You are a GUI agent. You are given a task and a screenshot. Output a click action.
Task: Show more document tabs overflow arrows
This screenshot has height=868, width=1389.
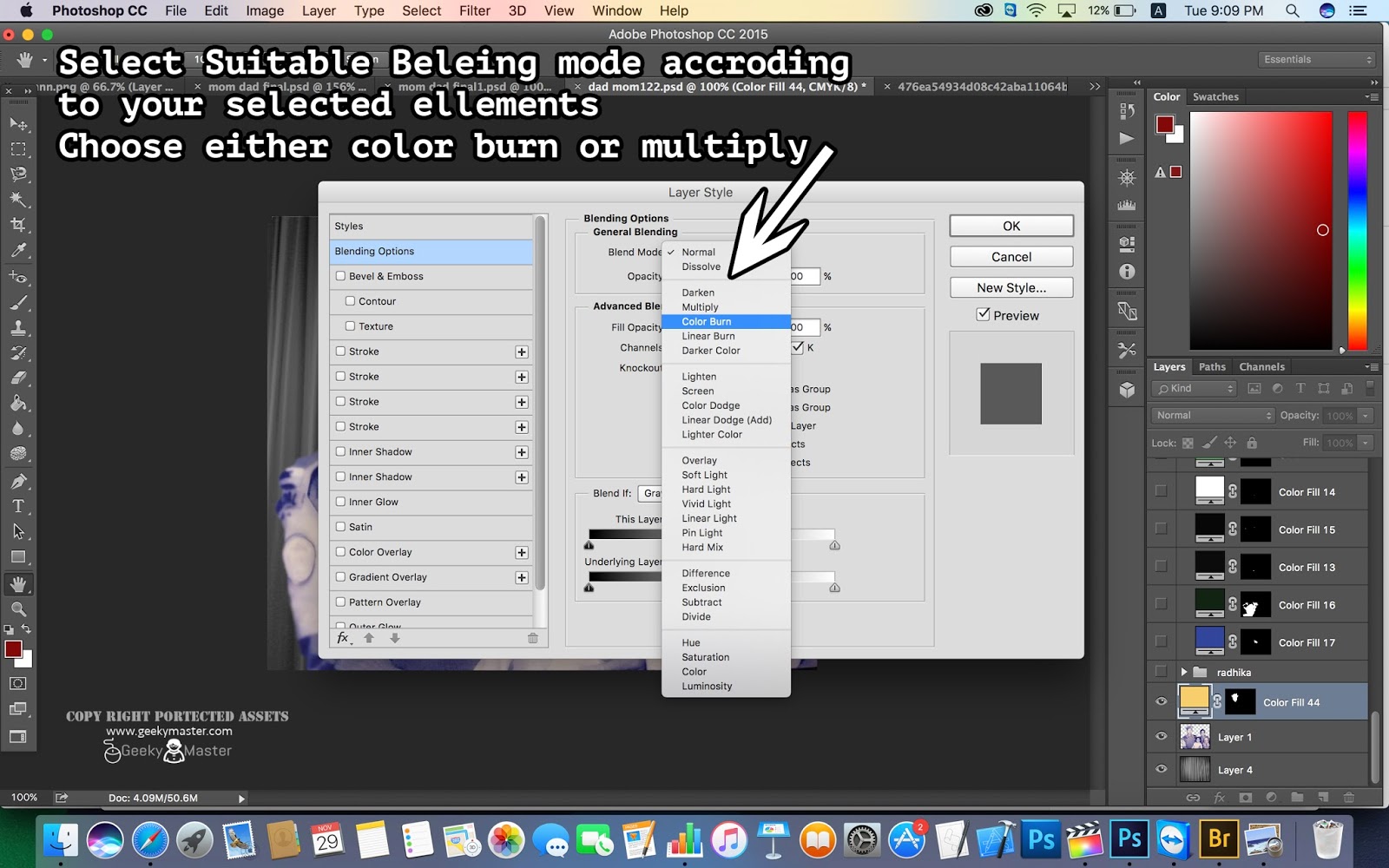coord(1095,87)
